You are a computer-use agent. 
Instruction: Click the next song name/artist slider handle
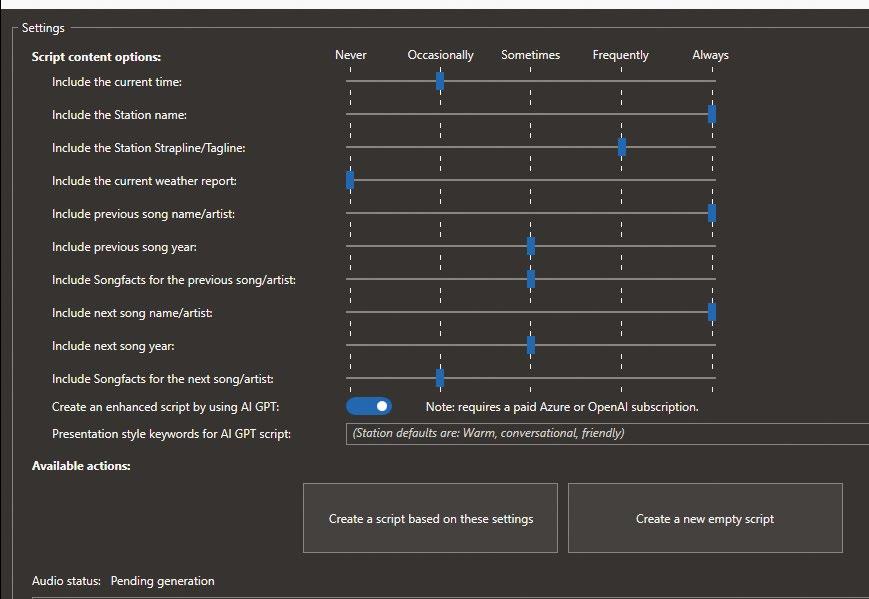(712, 312)
